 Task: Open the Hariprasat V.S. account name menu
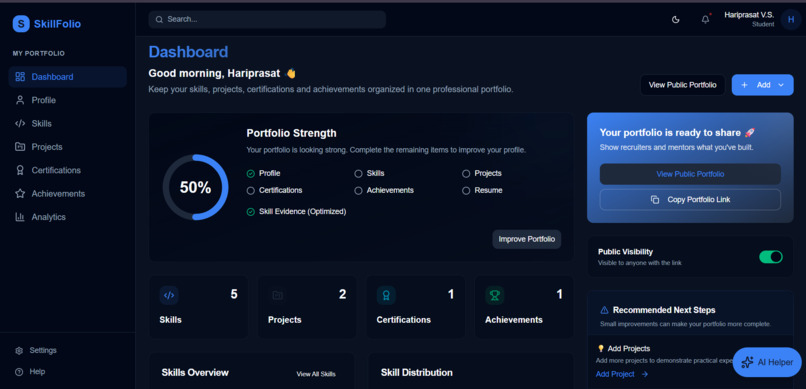(749, 15)
